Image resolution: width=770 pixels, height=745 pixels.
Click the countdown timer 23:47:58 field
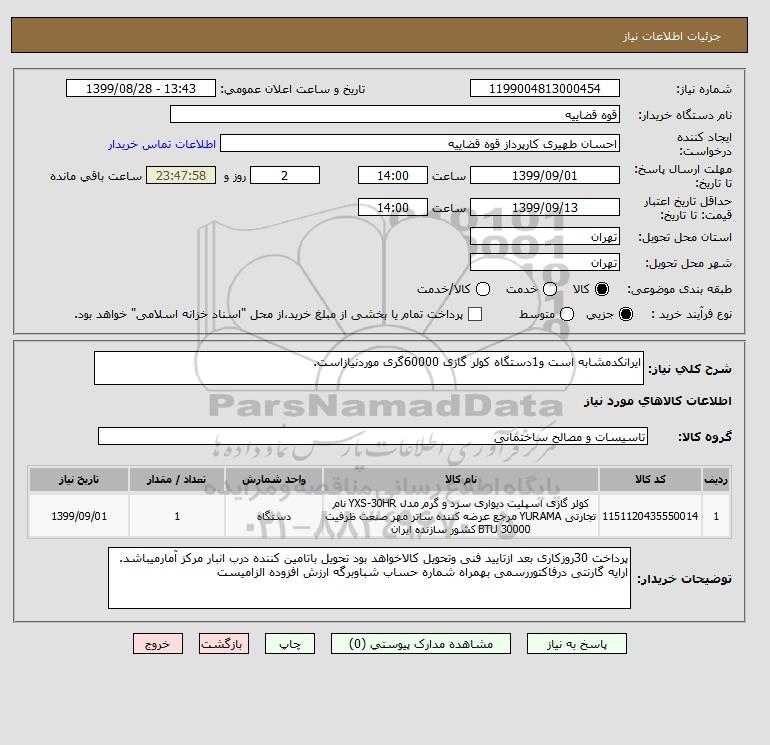click(x=181, y=175)
